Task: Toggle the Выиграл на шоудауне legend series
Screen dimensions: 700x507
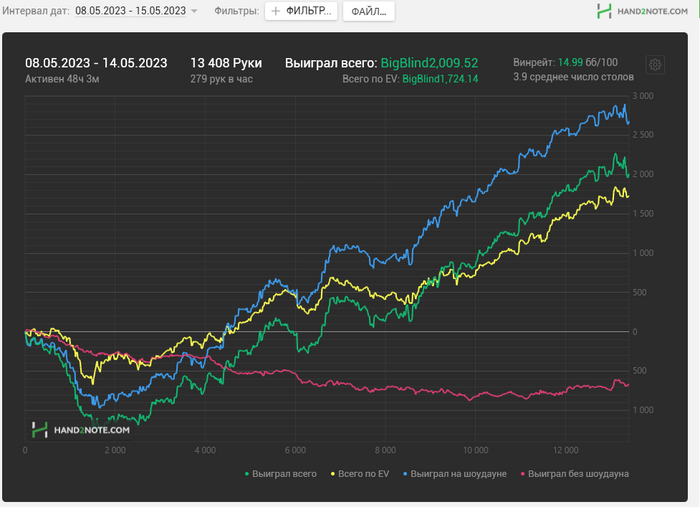Action: click(x=454, y=474)
